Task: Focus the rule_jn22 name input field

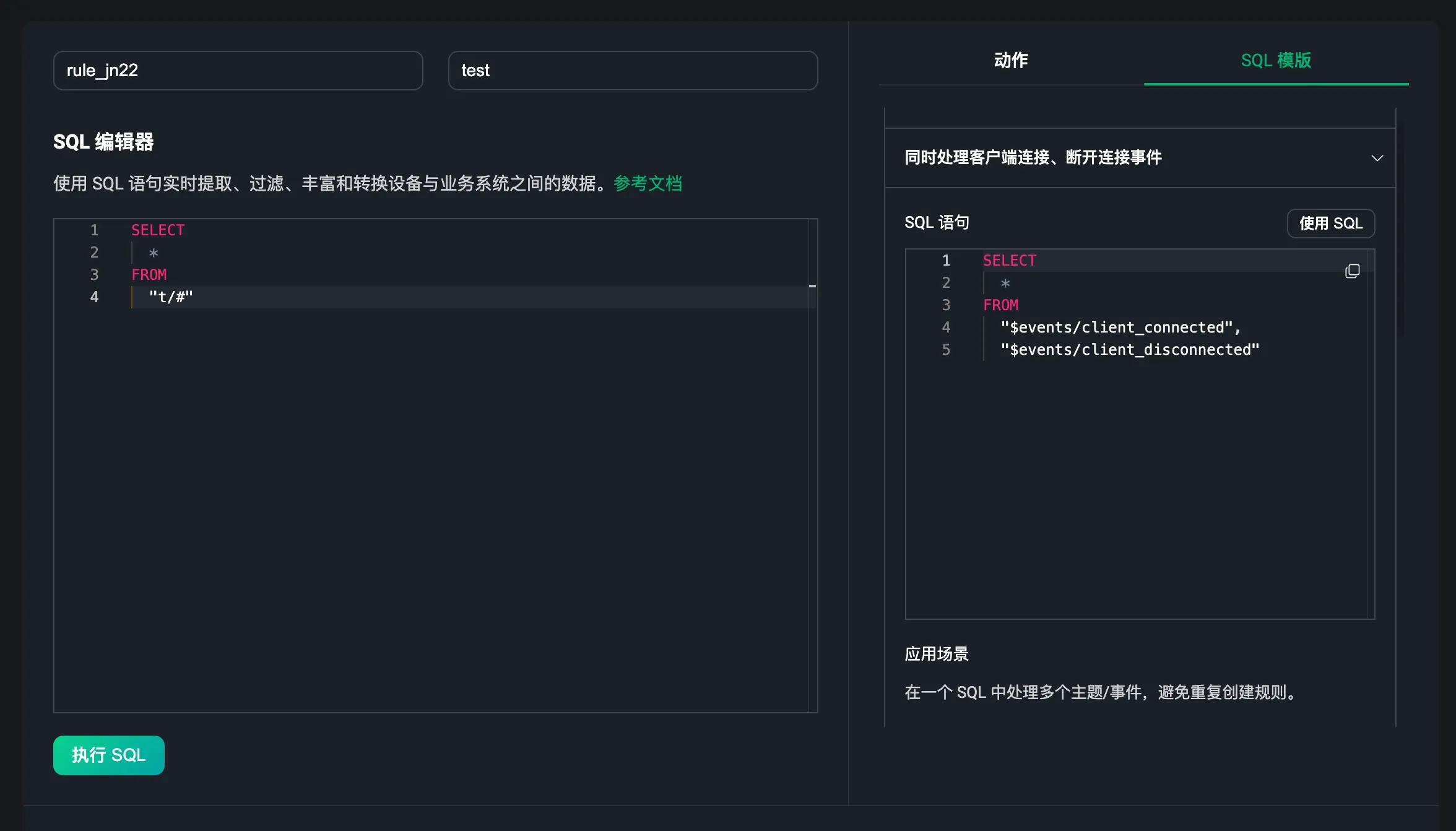Action: coord(238,71)
